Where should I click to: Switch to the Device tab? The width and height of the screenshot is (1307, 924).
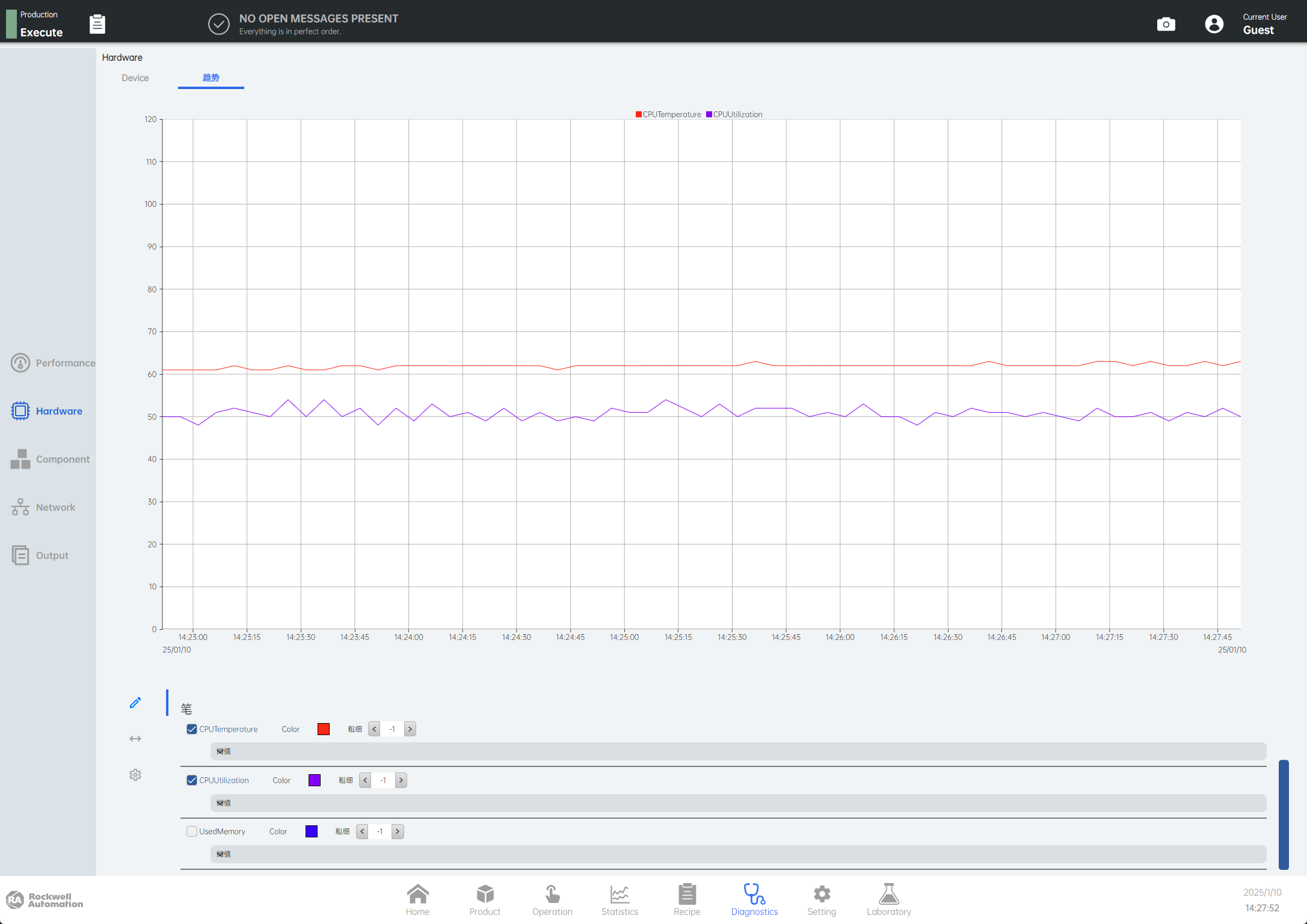pyautogui.click(x=135, y=78)
